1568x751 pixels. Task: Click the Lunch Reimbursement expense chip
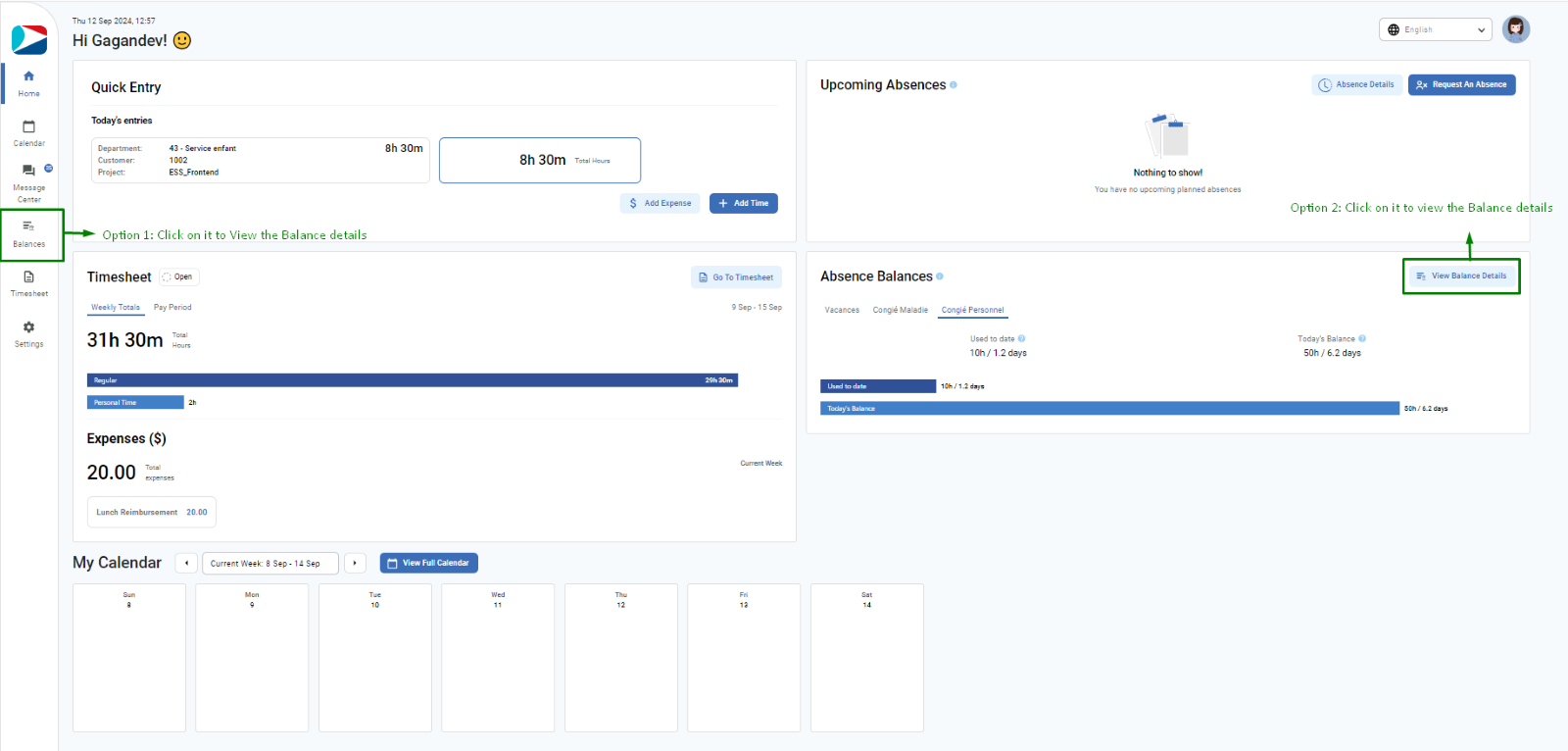tap(152, 512)
